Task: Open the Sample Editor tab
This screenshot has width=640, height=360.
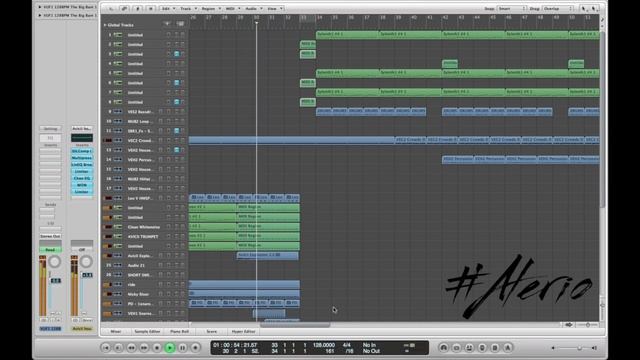Action: [x=147, y=331]
